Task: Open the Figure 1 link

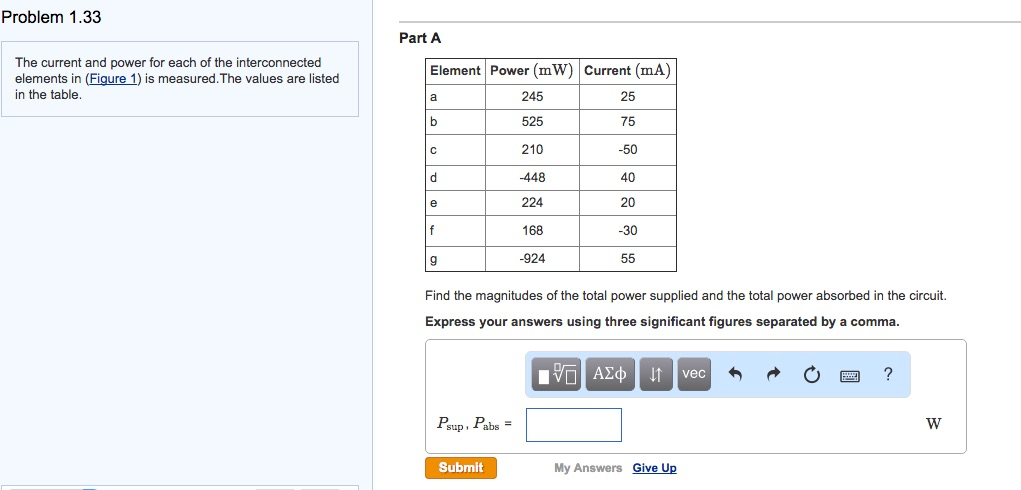Action: pos(113,79)
